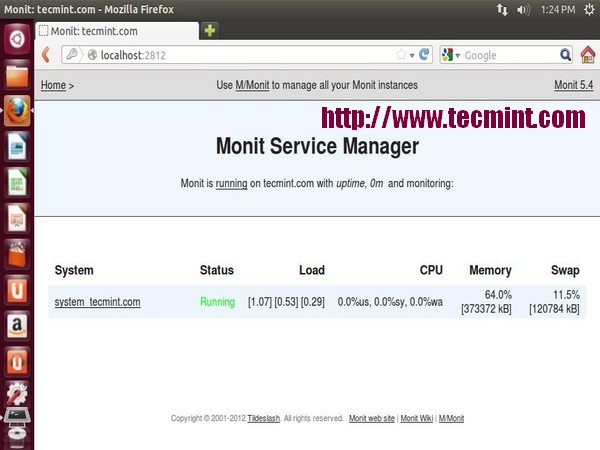The width and height of the screenshot is (600, 450).
Task: Click the 'System' column header
Action: click(x=74, y=270)
